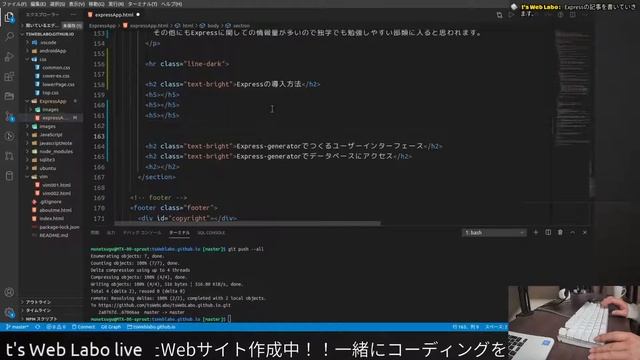This screenshot has width=640, height=360.
Task: Click the horizontal scrollbar in editor
Action: (247, 223)
